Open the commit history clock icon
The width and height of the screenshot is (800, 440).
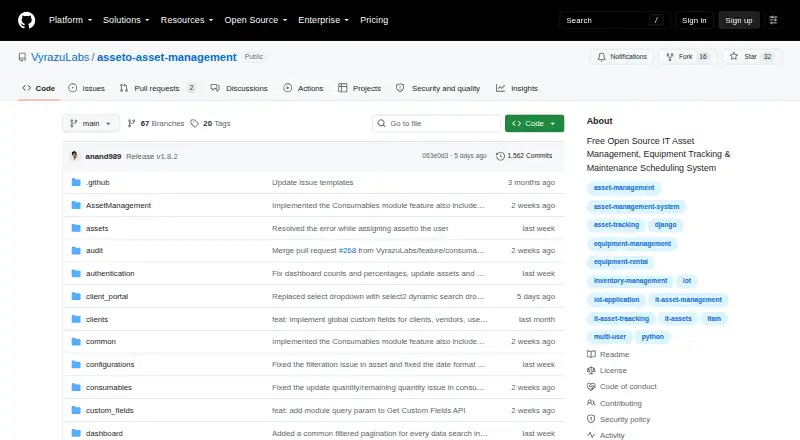coord(501,156)
